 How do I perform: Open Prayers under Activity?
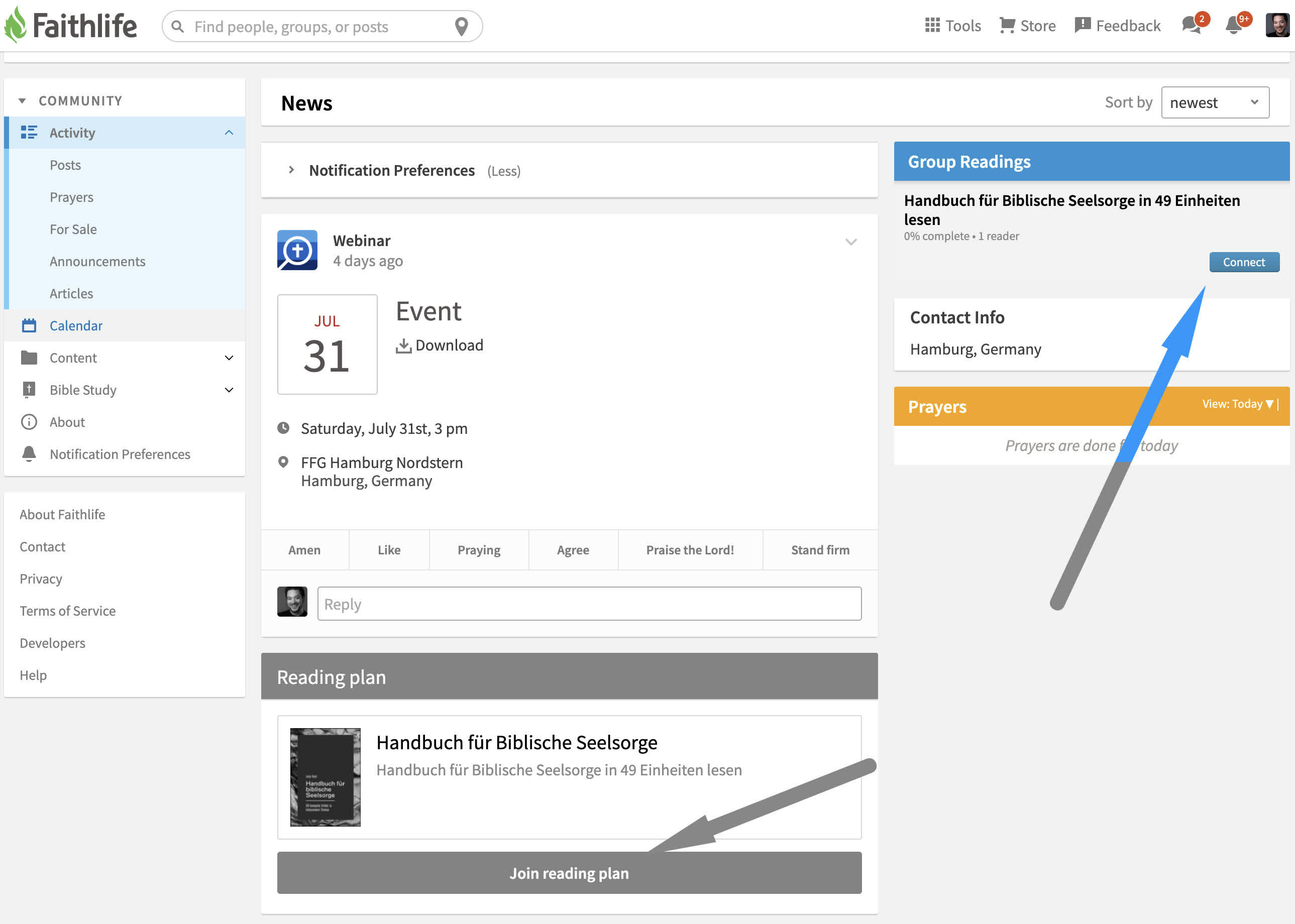click(71, 197)
